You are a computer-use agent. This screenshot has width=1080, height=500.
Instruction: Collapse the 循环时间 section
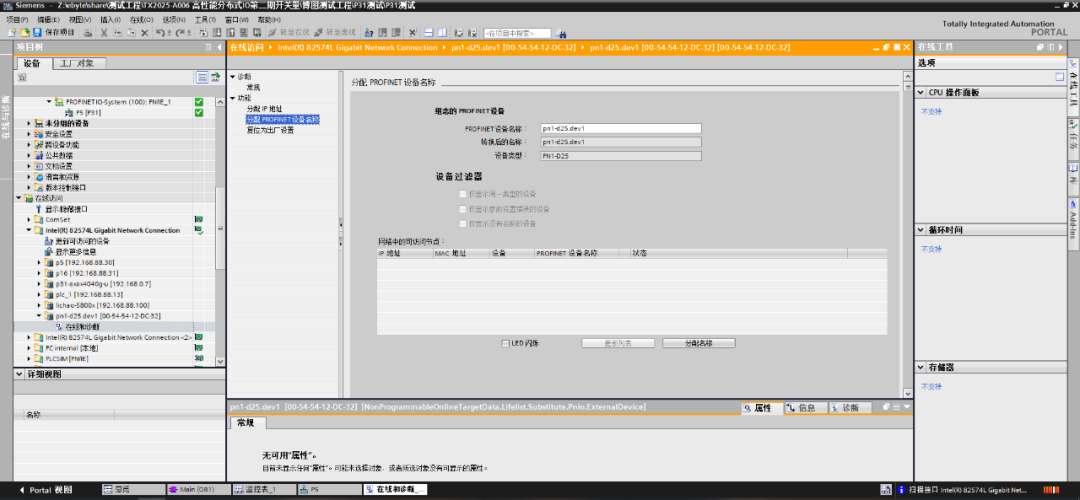pyautogui.click(x=922, y=230)
